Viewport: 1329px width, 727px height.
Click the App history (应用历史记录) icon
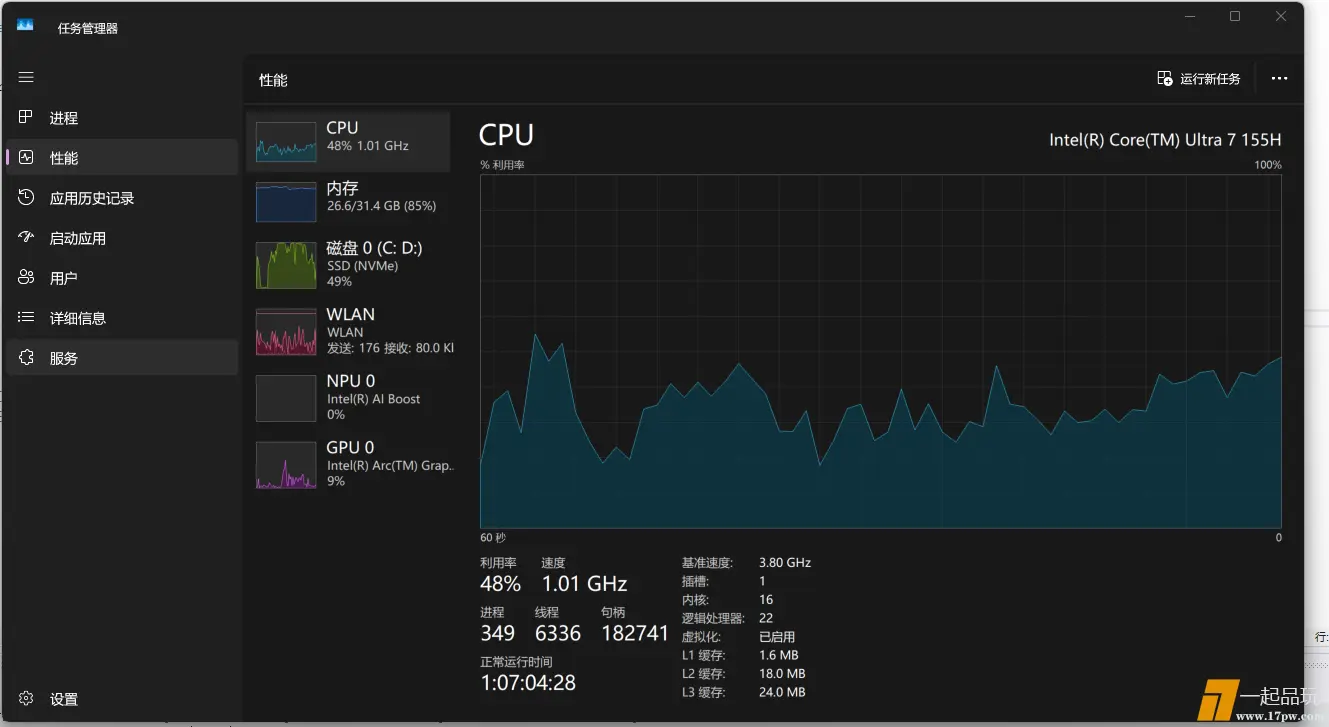pyautogui.click(x=26, y=197)
